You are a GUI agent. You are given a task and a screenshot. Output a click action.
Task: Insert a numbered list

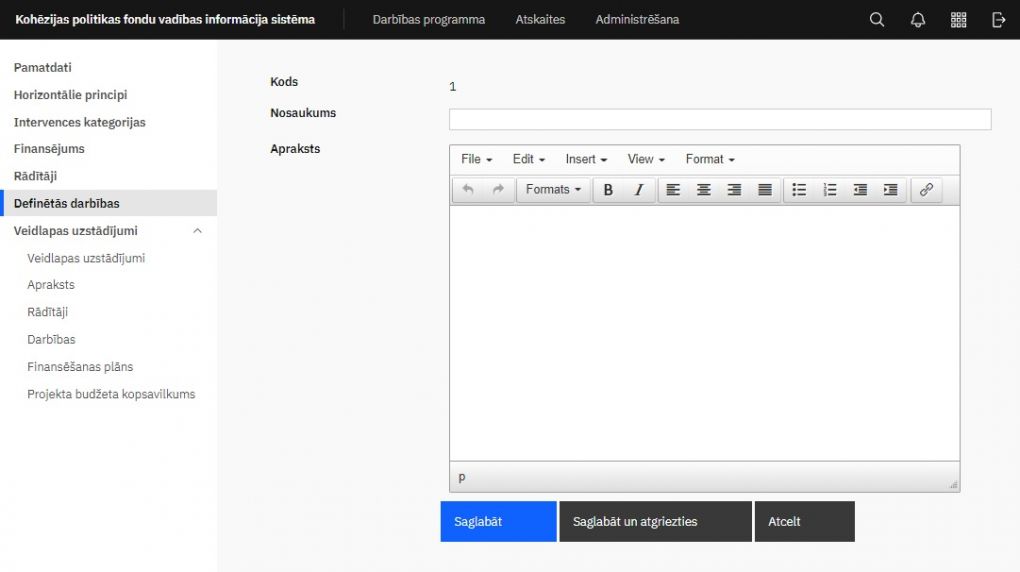(830, 190)
